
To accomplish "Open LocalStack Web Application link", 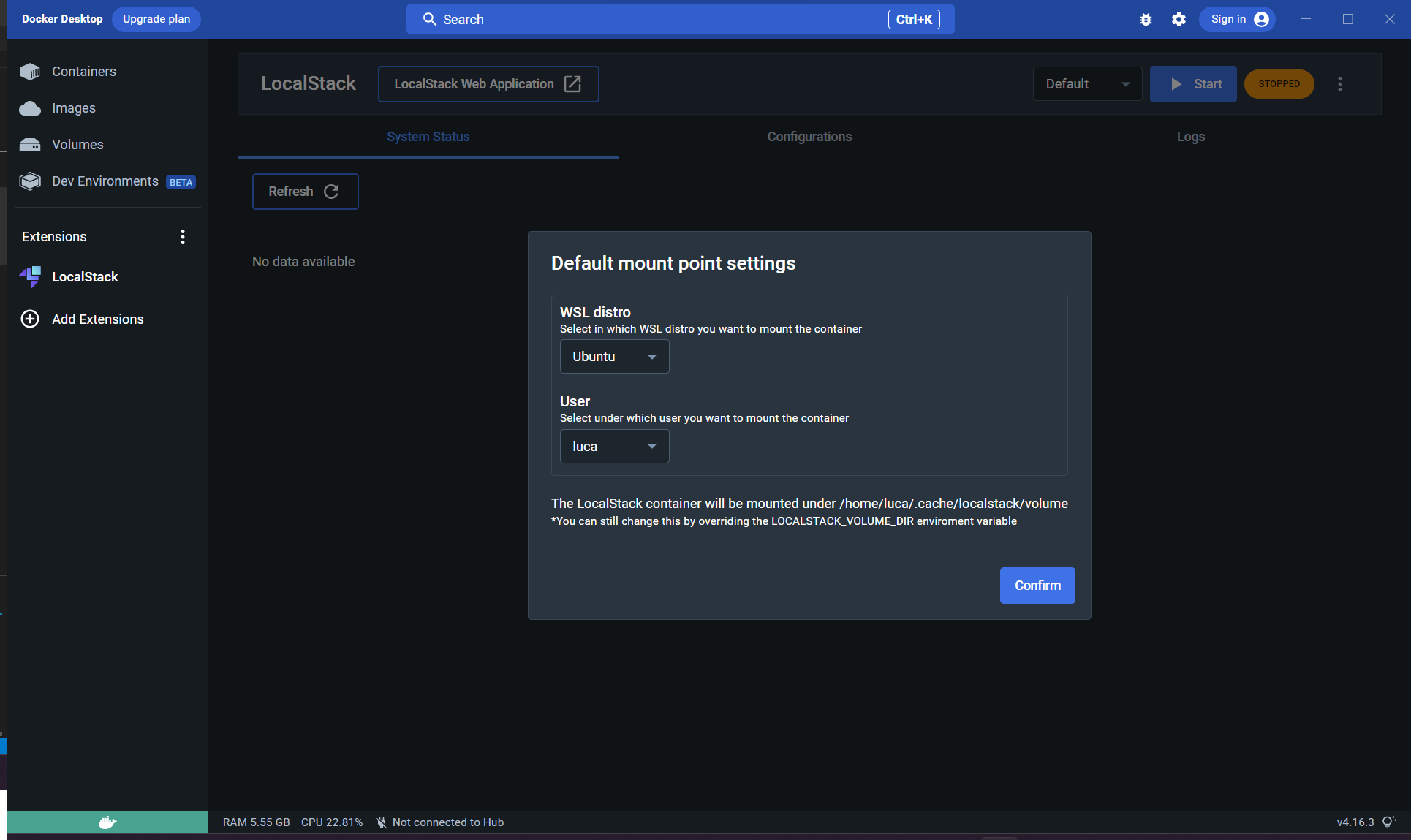I will click(x=488, y=84).
